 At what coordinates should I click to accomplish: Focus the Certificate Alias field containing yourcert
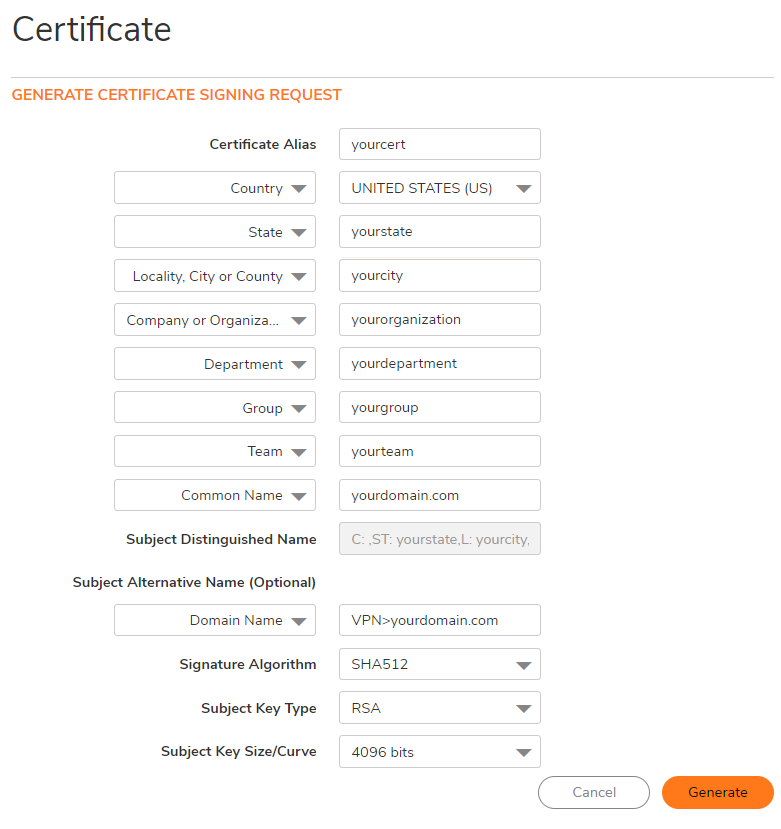pyautogui.click(x=439, y=144)
